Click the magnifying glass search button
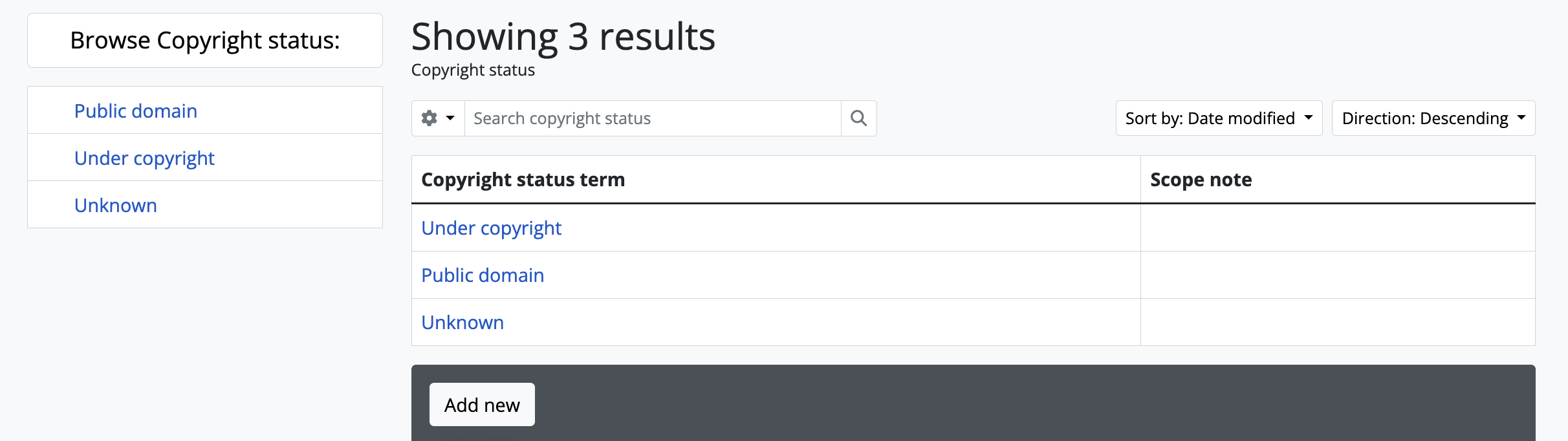 pyautogui.click(x=858, y=118)
